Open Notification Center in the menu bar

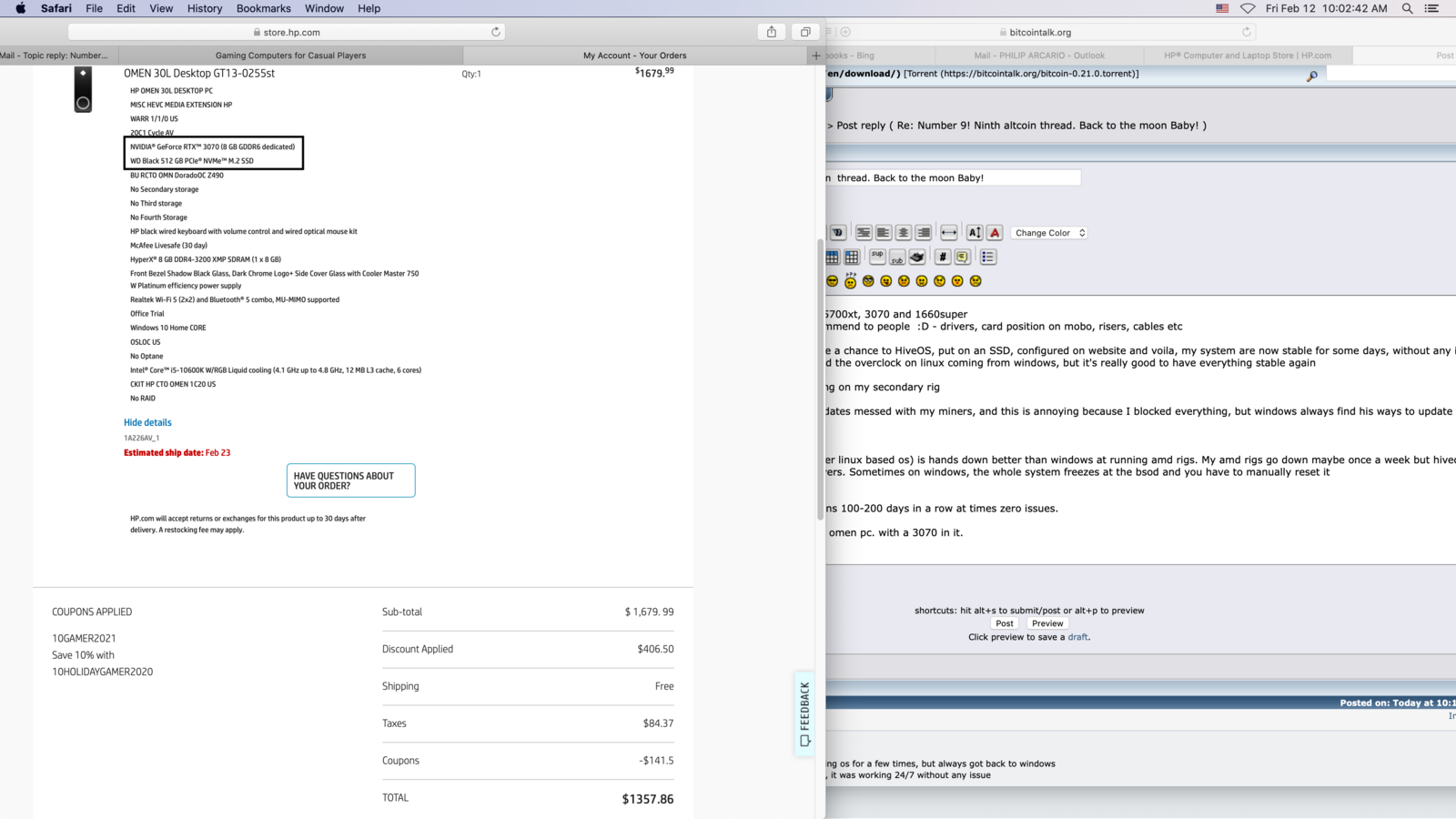coord(1431,8)
